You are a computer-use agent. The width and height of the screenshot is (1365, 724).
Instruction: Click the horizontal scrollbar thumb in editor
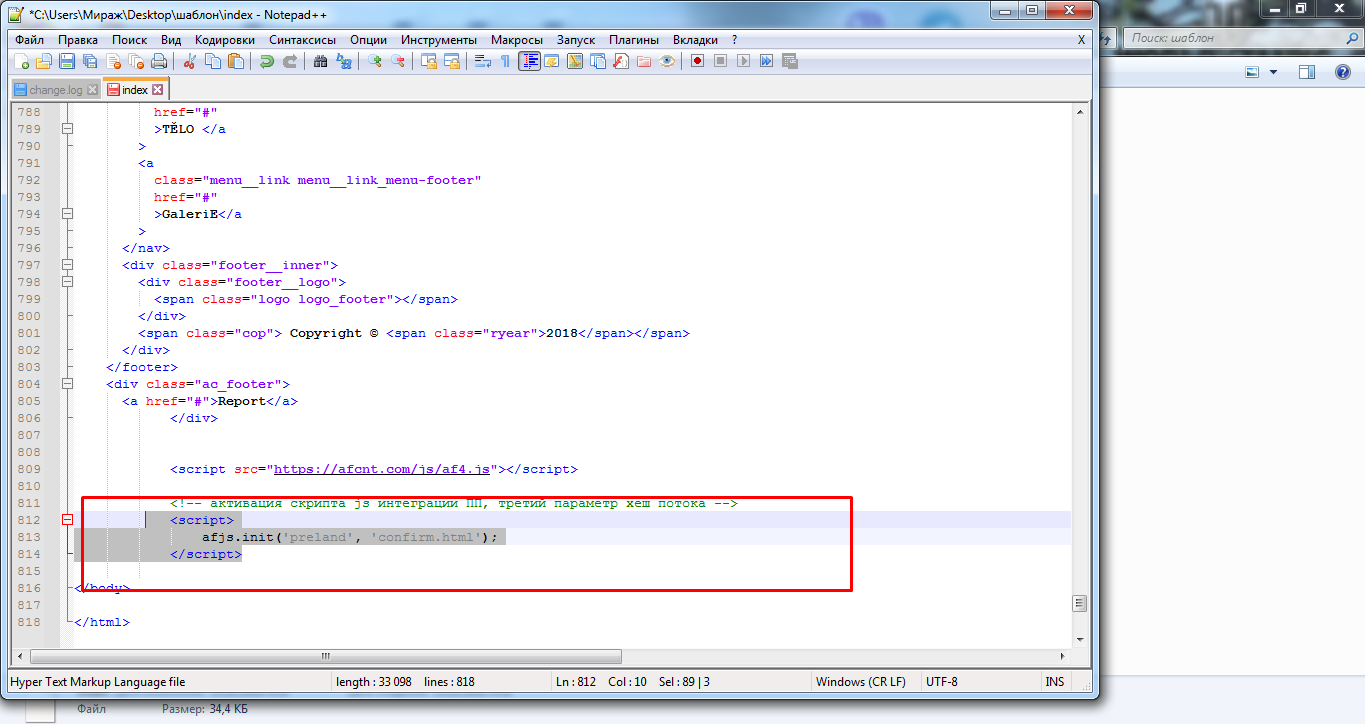pyautogui.click(x=326, y=657)
